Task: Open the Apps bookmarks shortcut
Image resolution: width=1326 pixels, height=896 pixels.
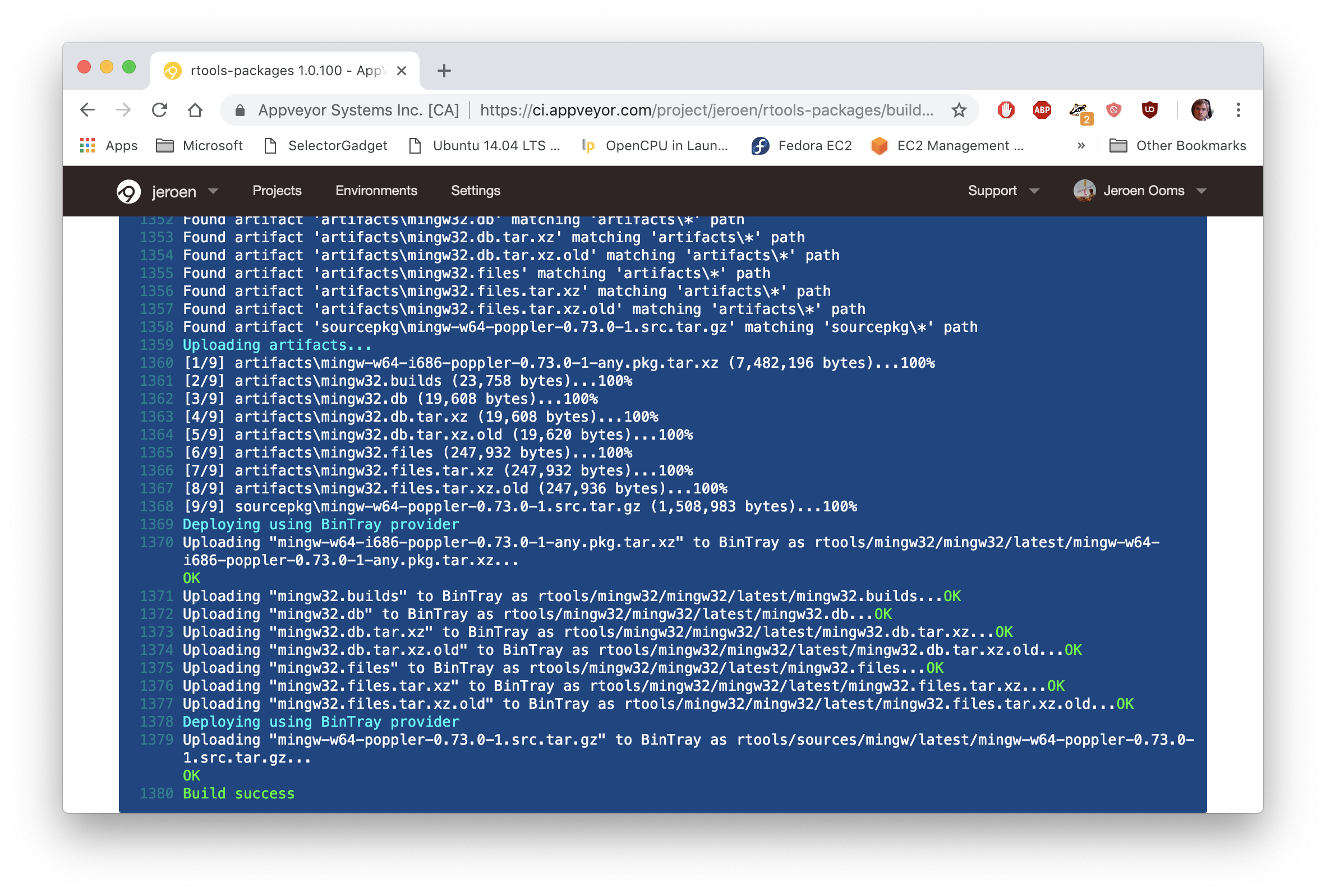Action: click(109, 146)
